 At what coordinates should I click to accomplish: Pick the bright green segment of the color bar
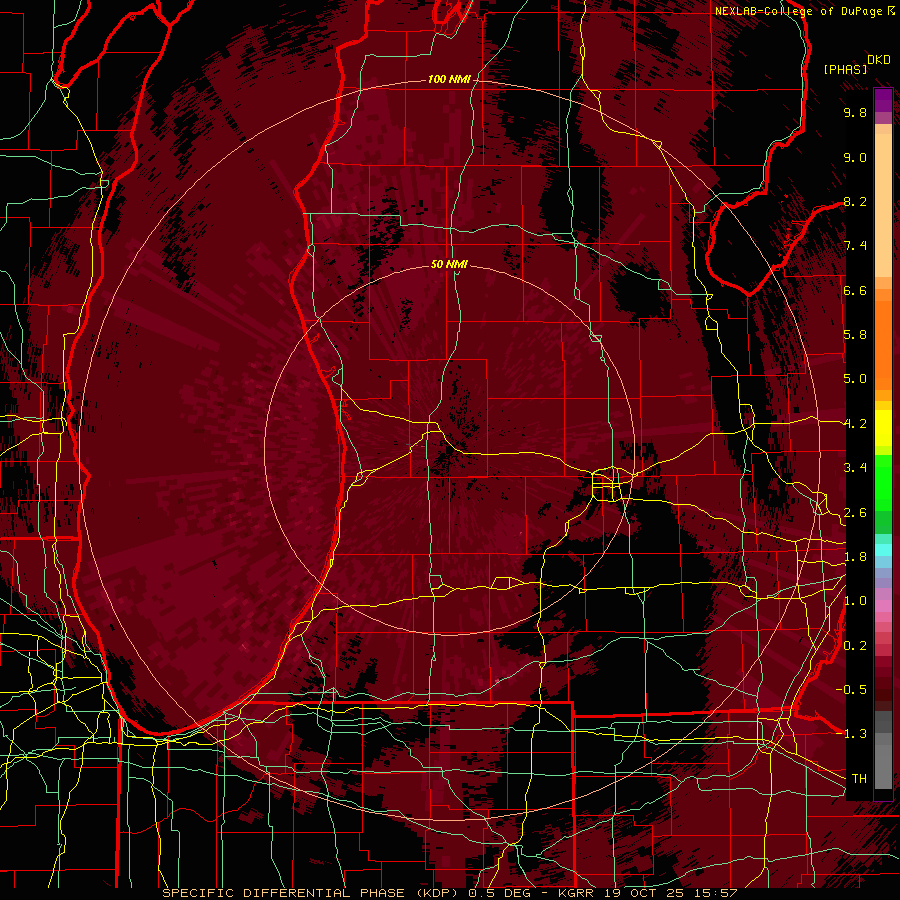pos(883,484)
